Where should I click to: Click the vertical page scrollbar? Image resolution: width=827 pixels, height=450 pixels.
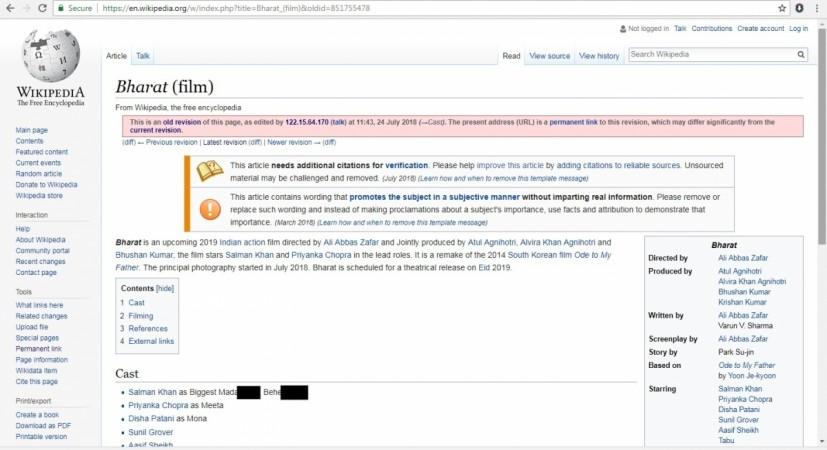(821, 137)
